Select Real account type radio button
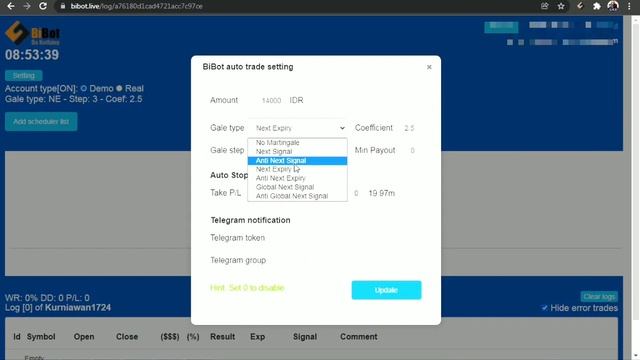 119,88
